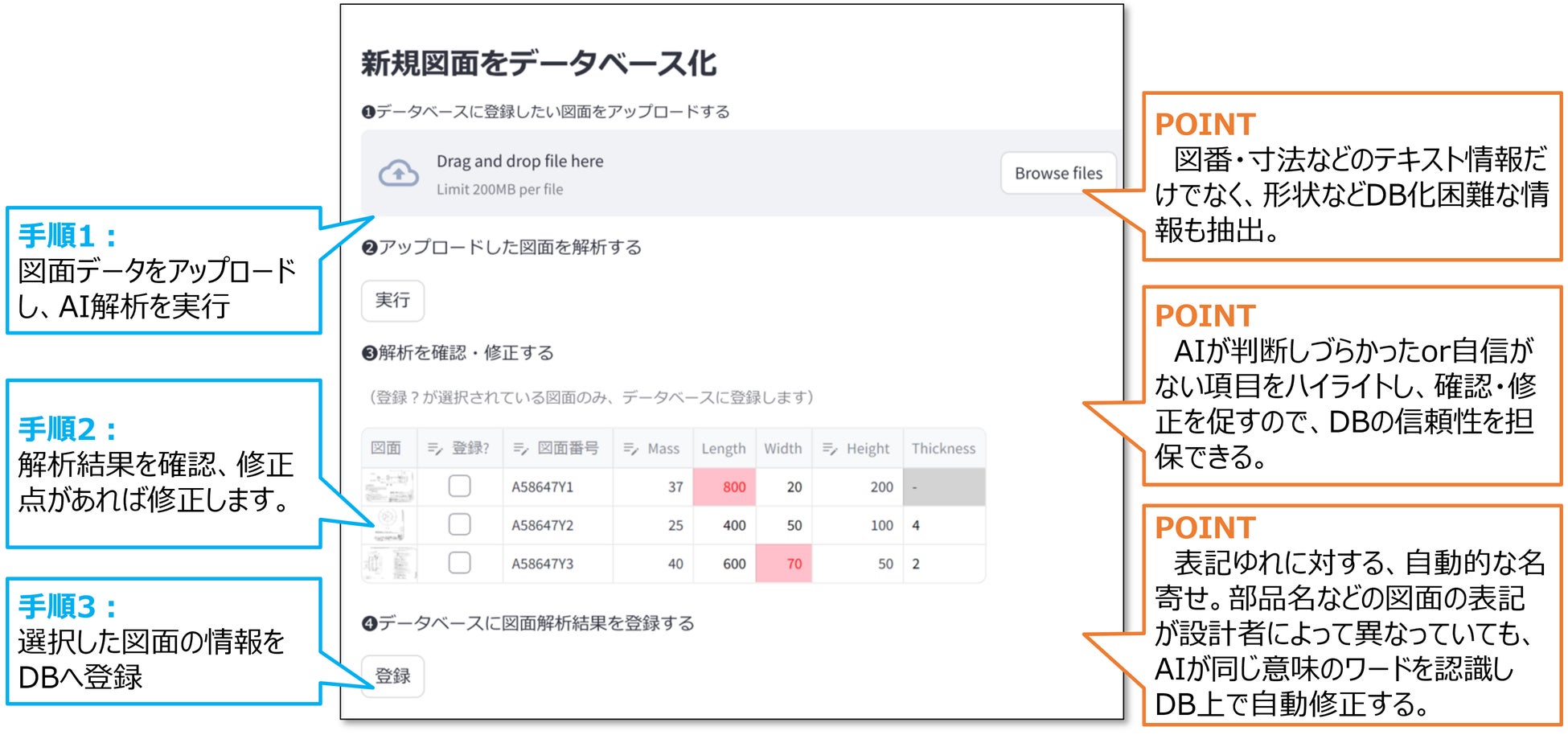Open the A58647Y2 drawing thumbnail

click(x=389, y=525)
